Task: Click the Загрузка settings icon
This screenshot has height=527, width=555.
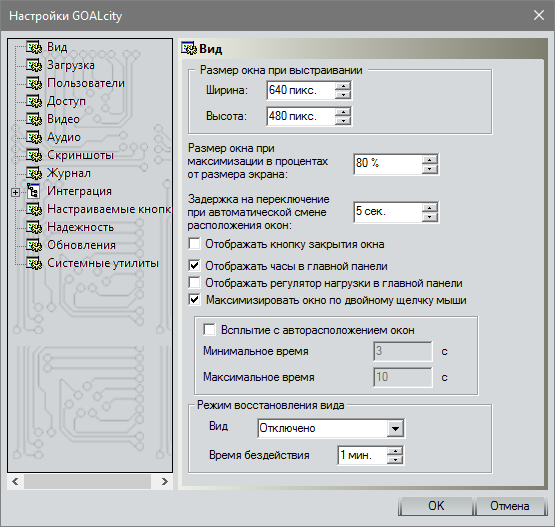Action: click(34, 65)
